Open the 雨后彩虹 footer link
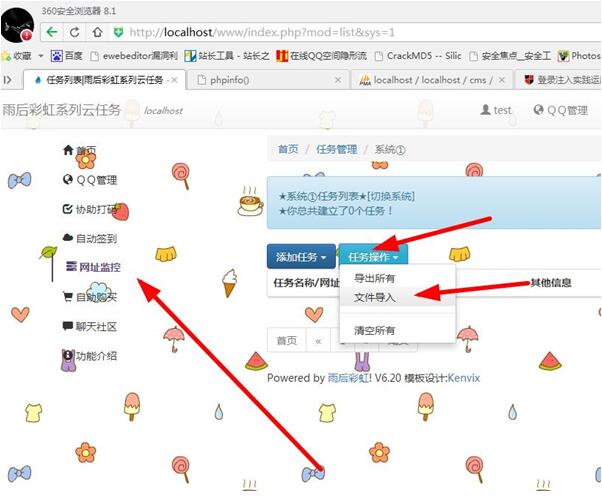 point(349,378)
